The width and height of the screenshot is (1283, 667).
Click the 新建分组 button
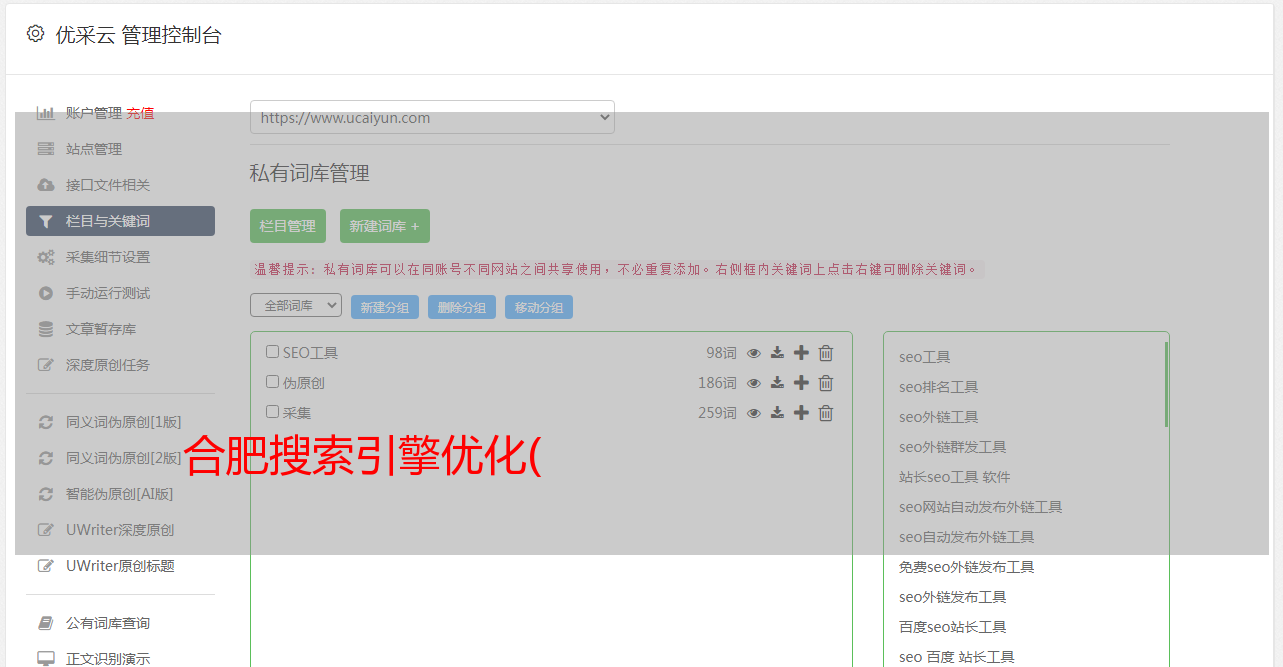pyautogui.click(x=385, y=307)
